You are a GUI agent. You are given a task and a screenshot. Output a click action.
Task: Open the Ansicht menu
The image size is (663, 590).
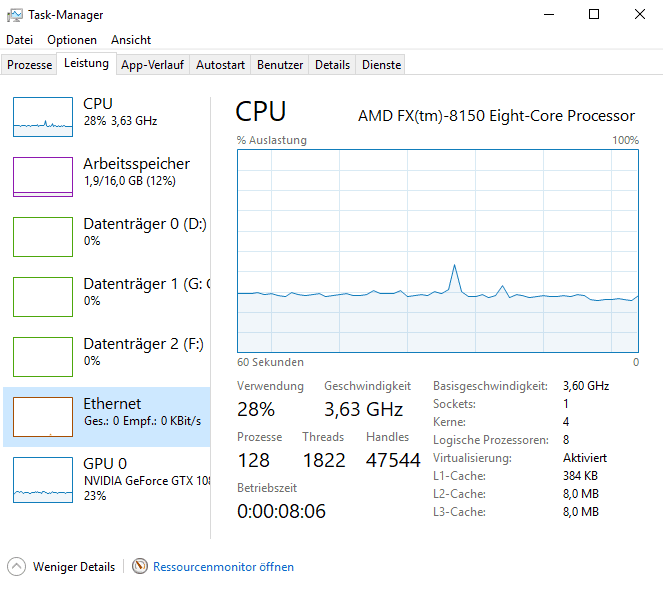tap(131, 40)
